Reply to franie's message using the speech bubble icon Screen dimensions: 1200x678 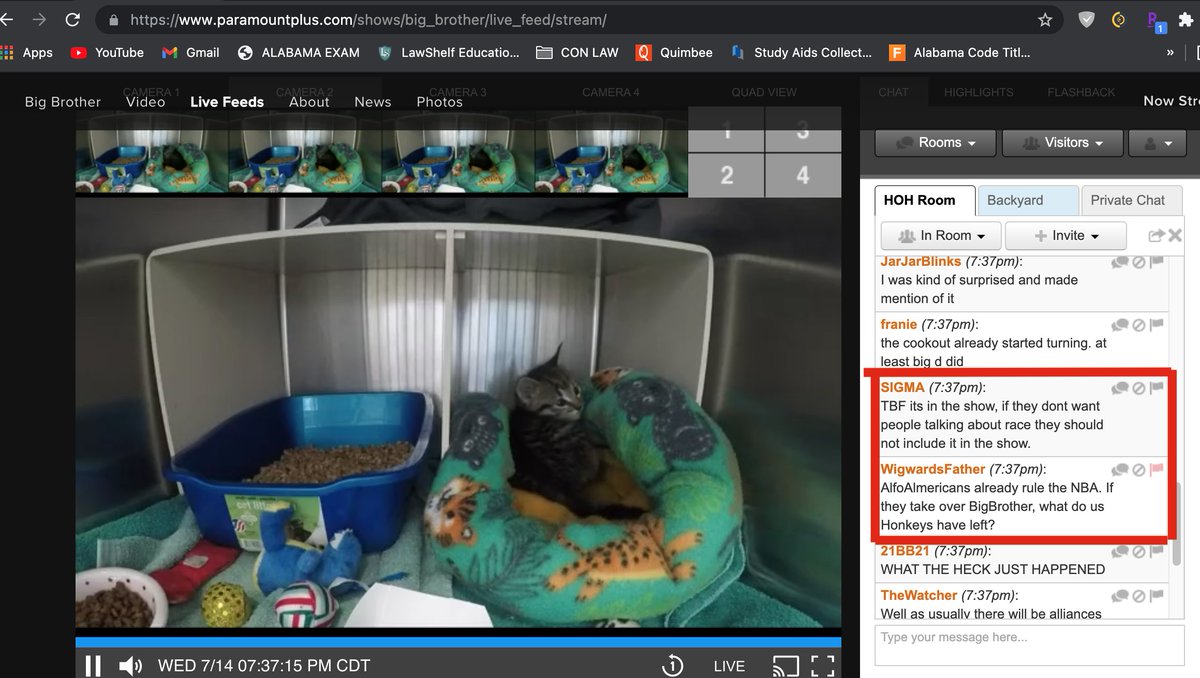pyautogui.click(x=1120, y=325)
